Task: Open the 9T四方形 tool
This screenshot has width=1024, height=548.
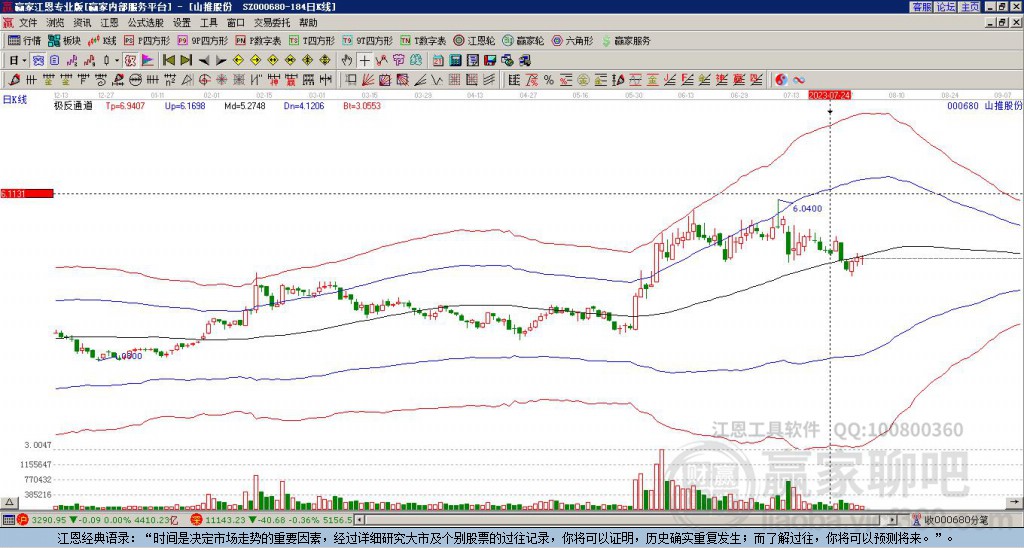Action: pyautogui.click(x=368, y=40)
